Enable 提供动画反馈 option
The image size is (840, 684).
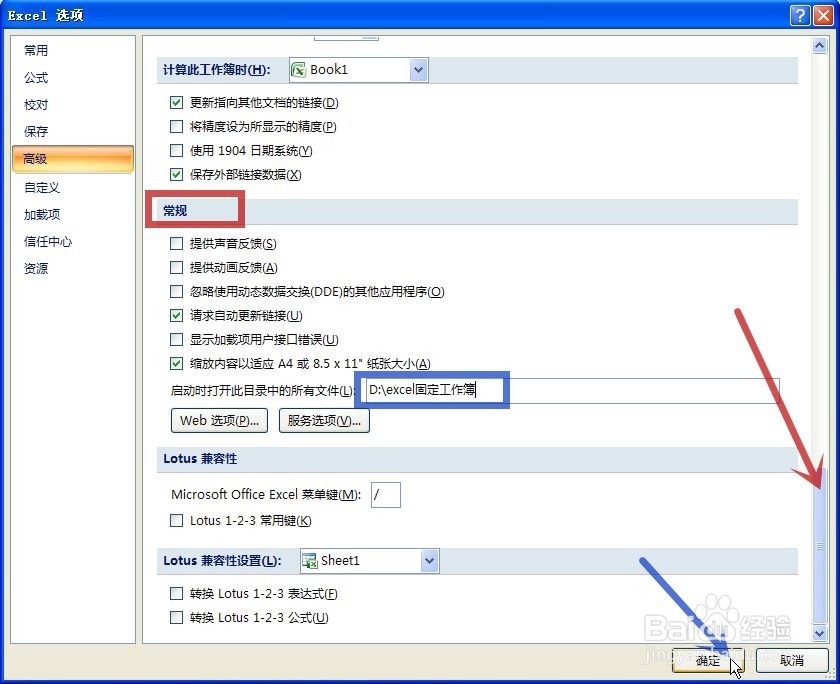coord(176,267)
